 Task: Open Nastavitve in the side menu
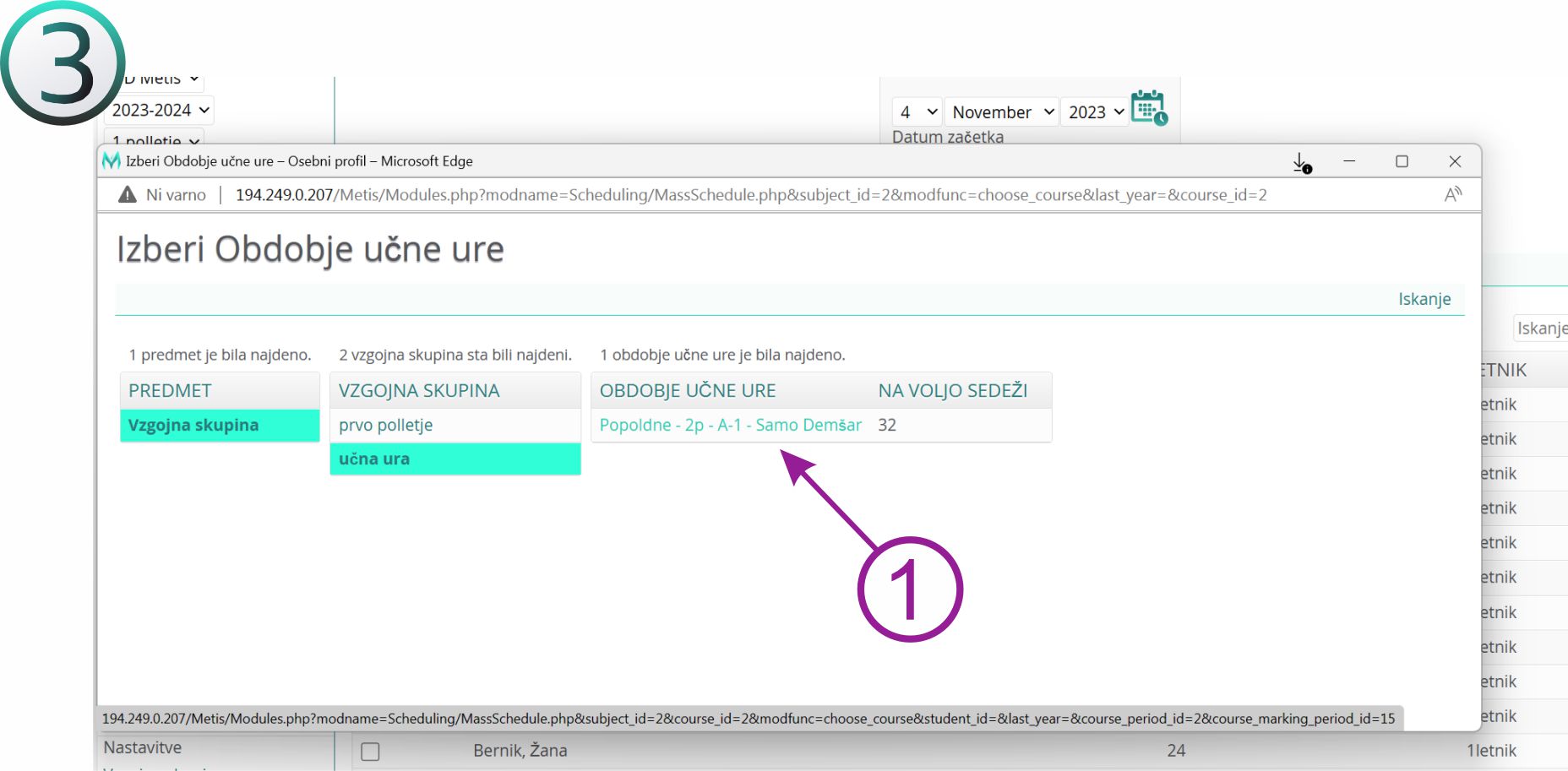coord(143,747)
